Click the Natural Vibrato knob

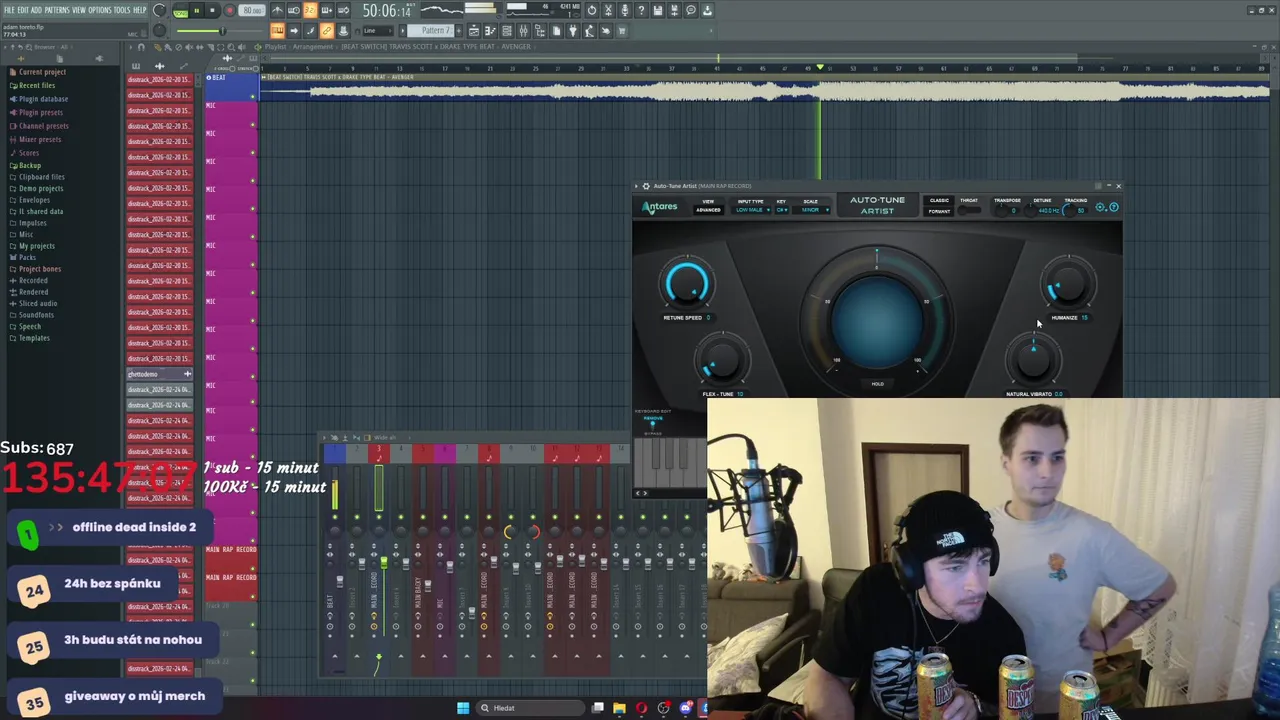coord(1034,361)
